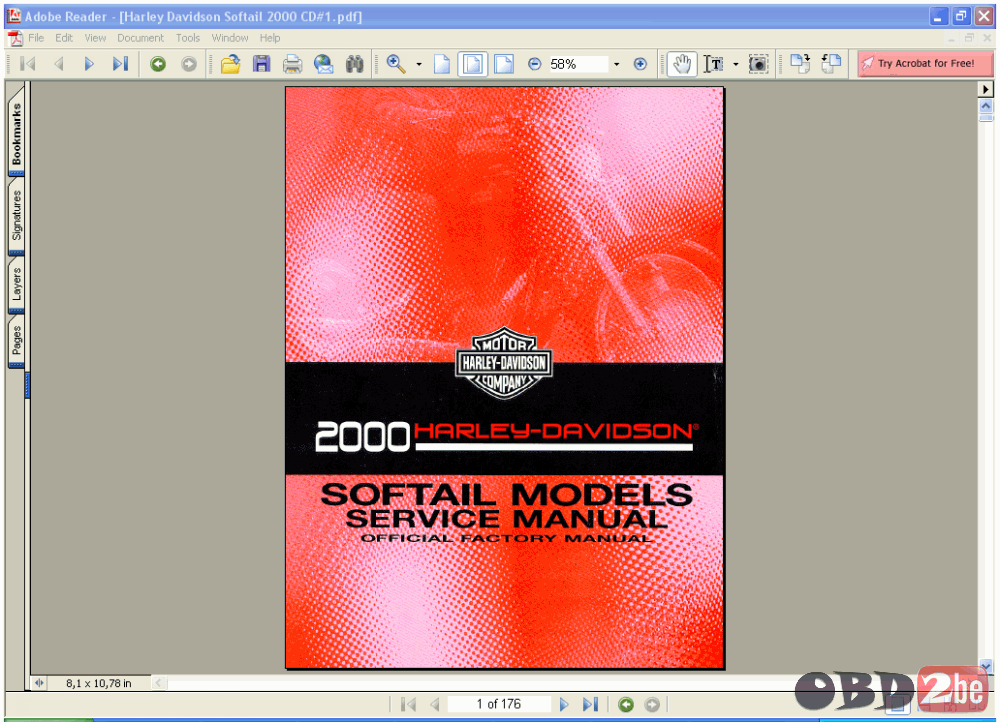Image resolution: width=1000 pixels, height=722 pixels.
Task: Go to previous page in bottom bar
Action: tap(435, 704)
